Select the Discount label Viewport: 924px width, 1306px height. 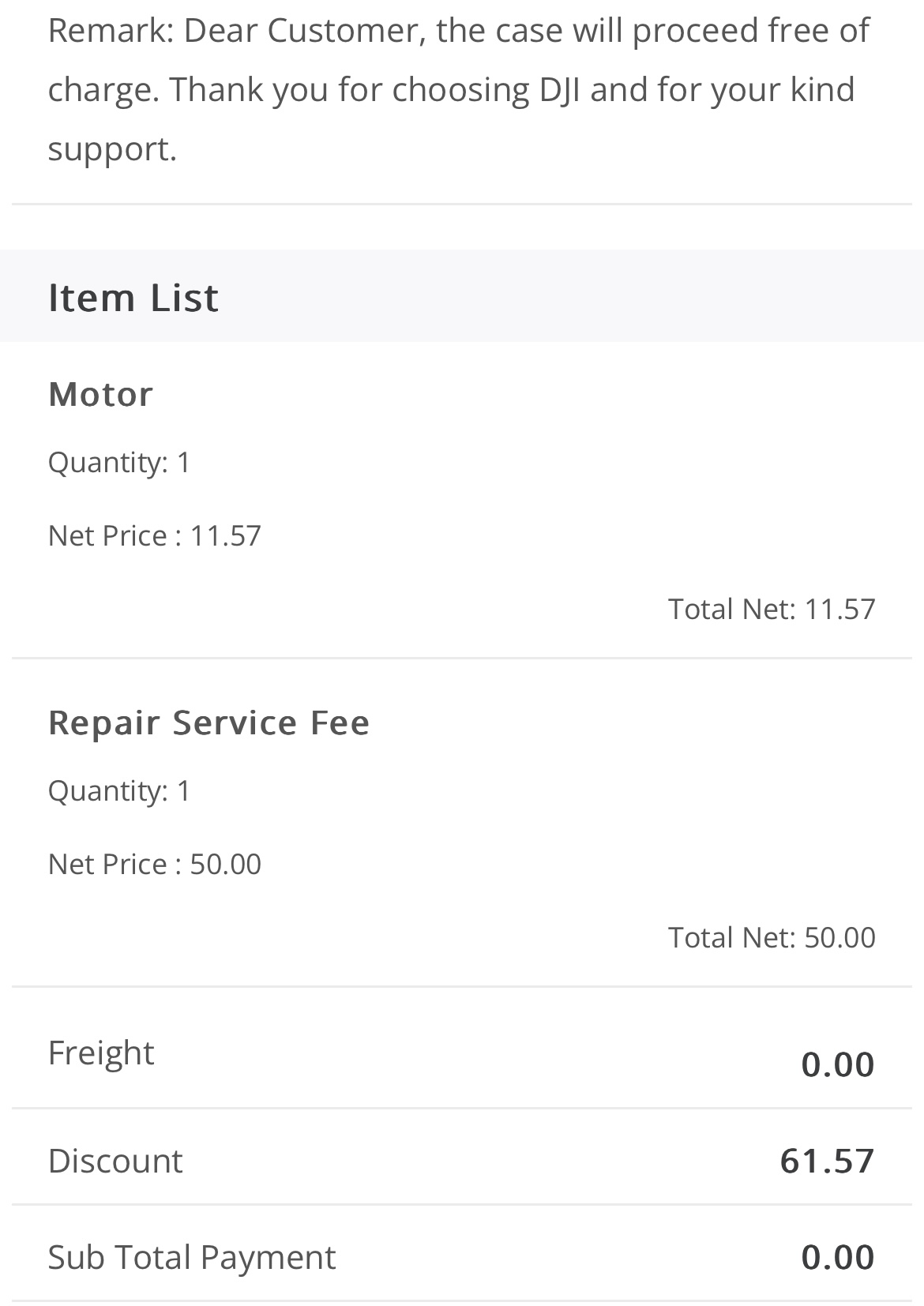point(115,1161)
